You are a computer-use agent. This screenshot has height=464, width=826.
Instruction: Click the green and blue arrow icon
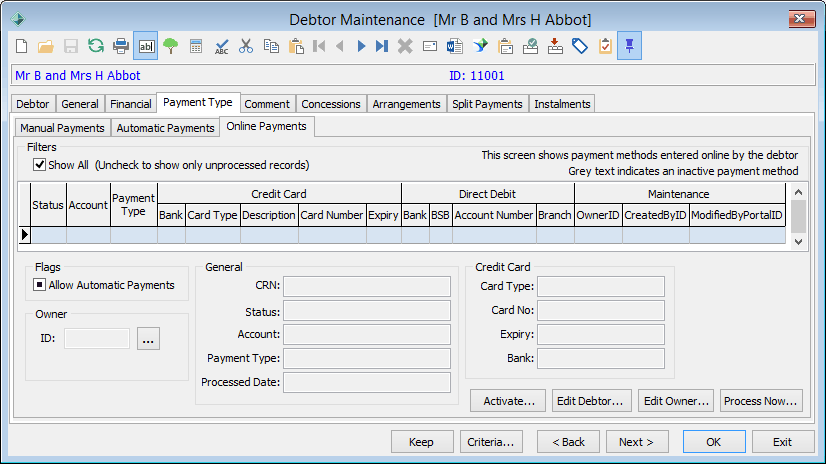coord(480,46)
